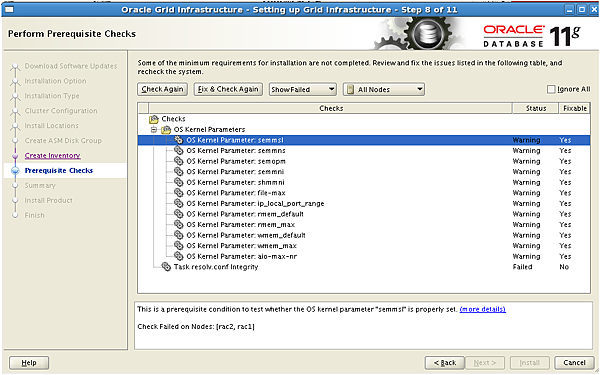Click the gear icon beside aio-max-nr
600x375 pixels.
click(x=178, y=256)
